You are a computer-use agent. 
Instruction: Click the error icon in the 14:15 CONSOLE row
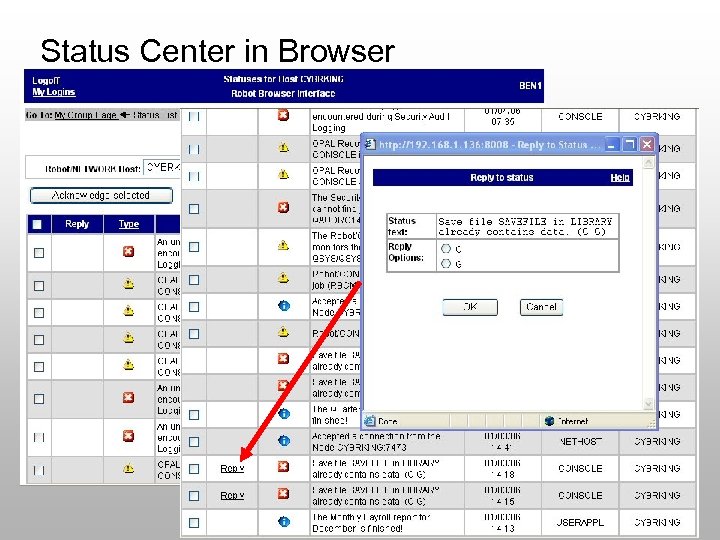[283, 494]
